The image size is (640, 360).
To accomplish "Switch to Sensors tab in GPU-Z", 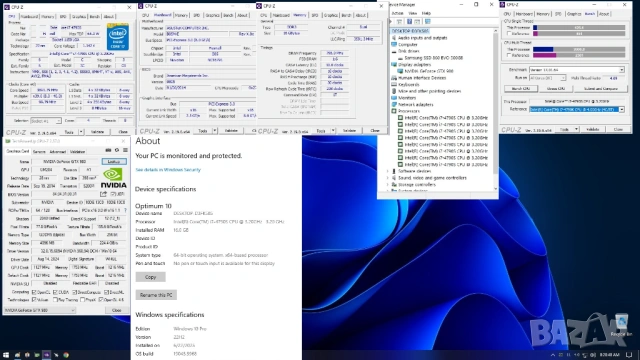I will (39, 151).
